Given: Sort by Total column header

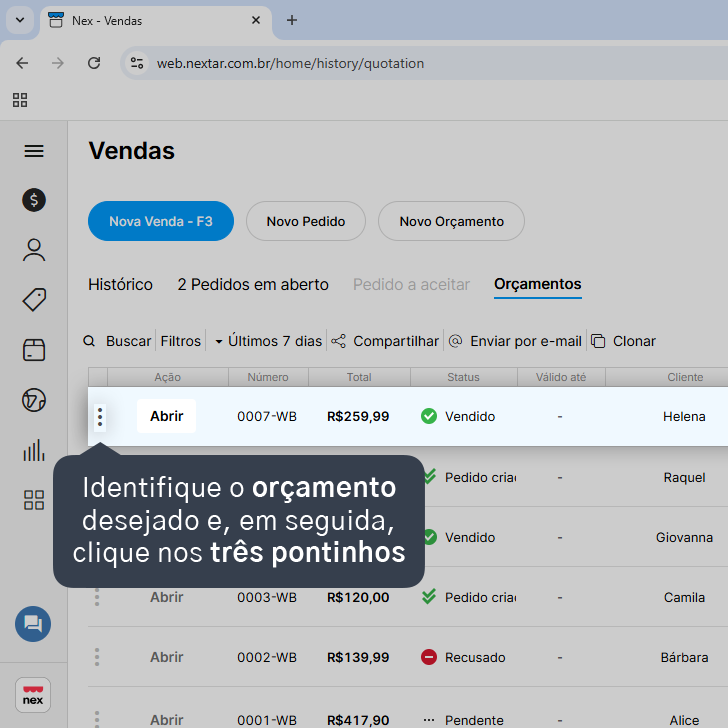Looking at the screenshot, I should 359,377.
